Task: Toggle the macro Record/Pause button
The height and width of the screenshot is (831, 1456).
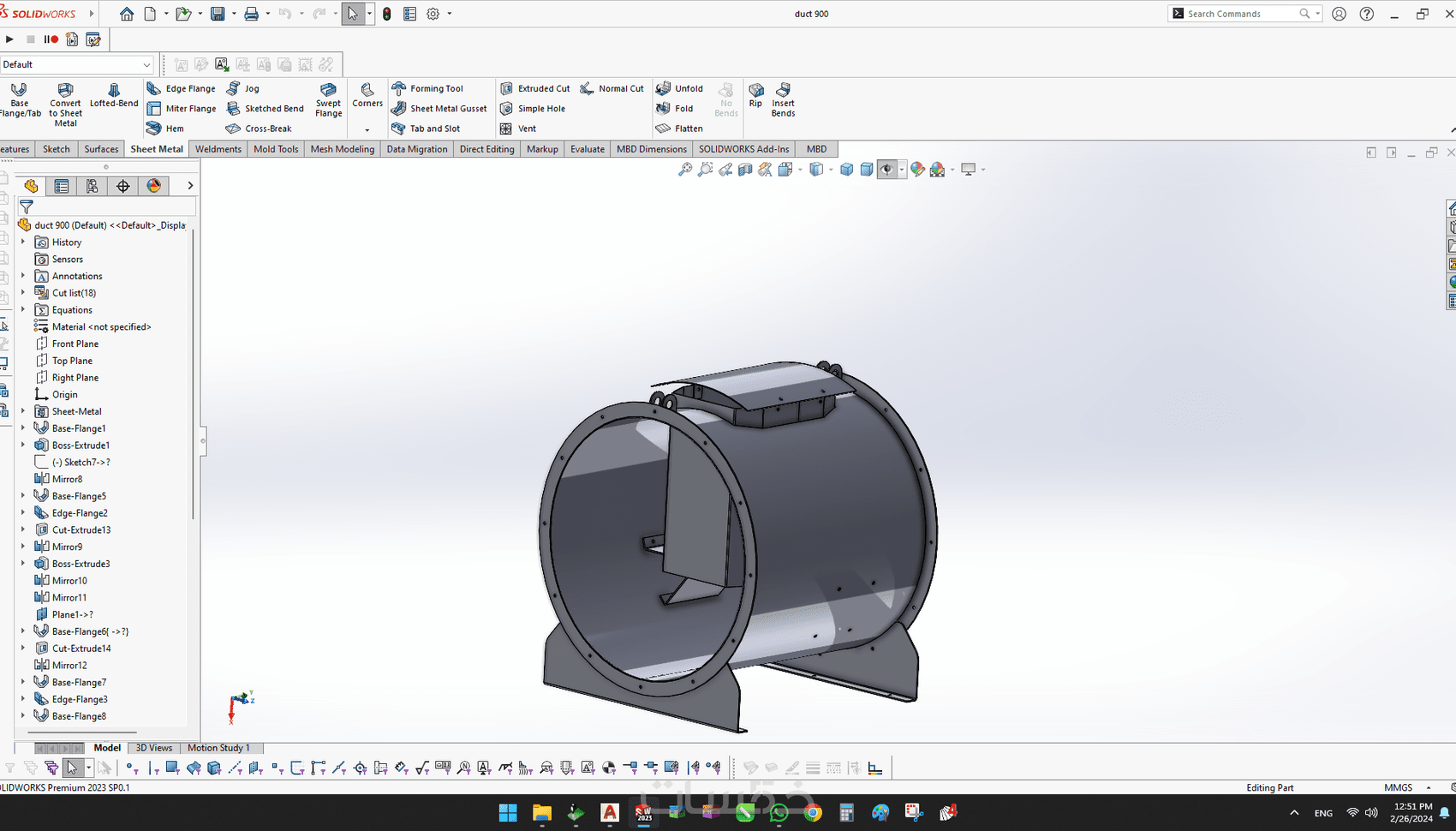Action: pos(51,39)
